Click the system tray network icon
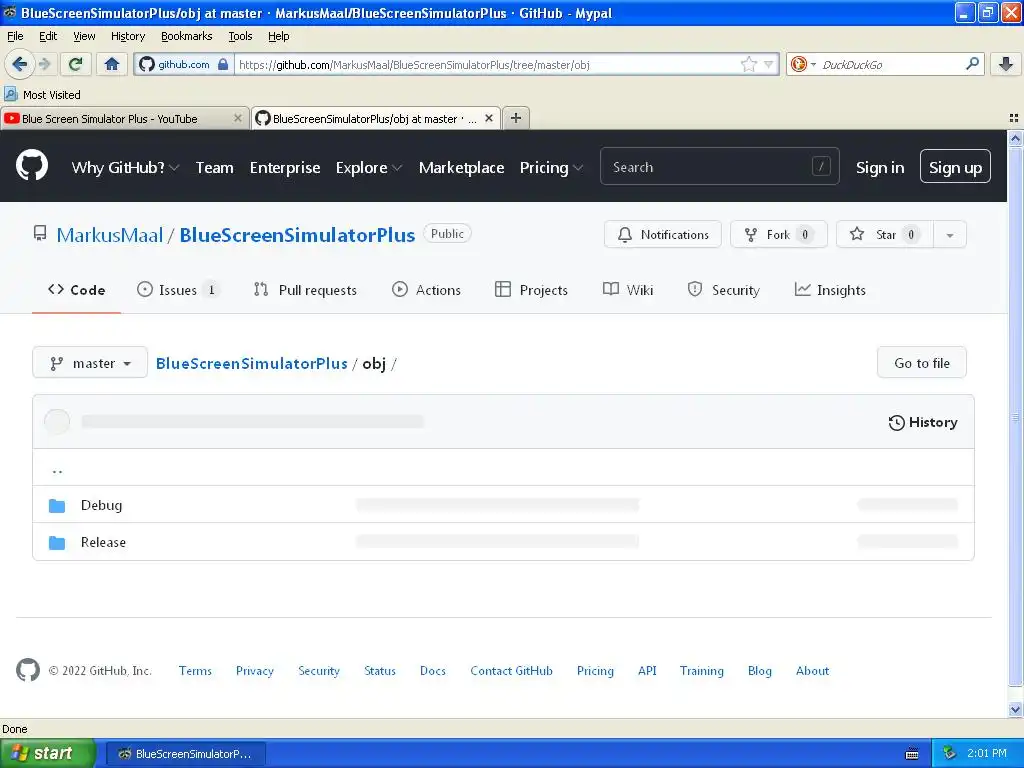Image resolution: width=1024 pixels, height=768 pixels. coord(948,753)
